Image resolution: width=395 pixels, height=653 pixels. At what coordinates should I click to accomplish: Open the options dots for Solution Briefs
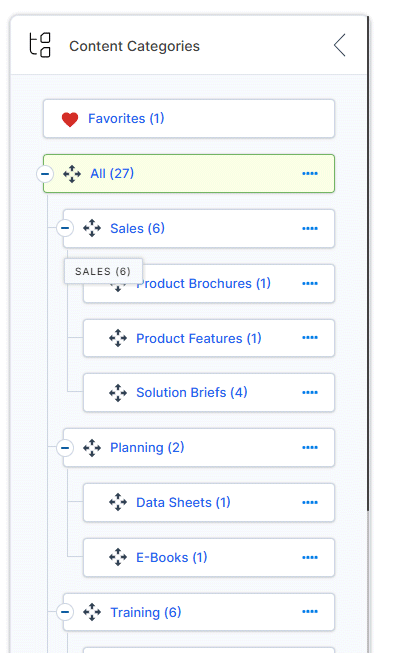pyautogui.click(x=310, y=392)
